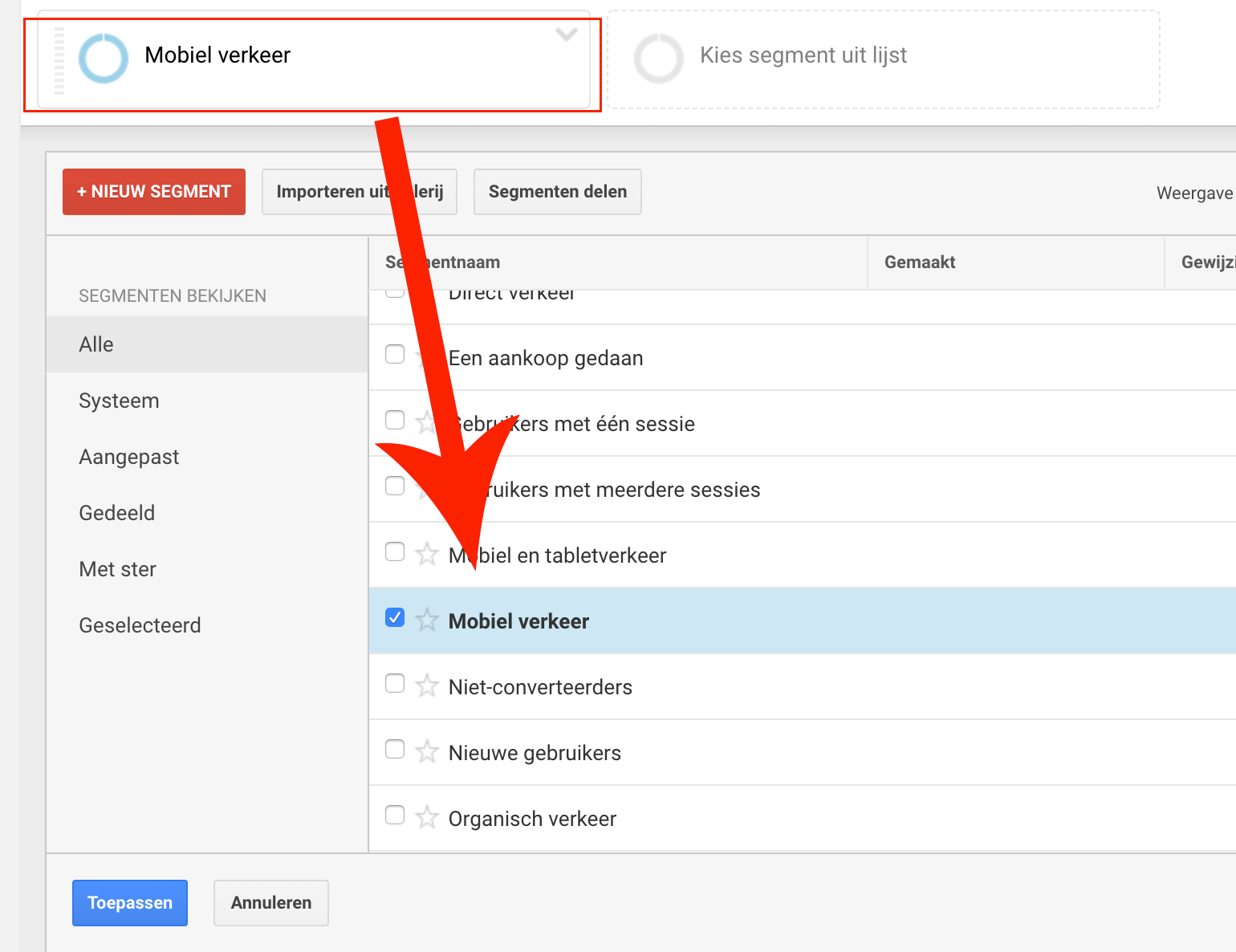Image resolution: width=1236 pixels, height=952 pixels.
Task: Tick the Nieuwe gebruikers checkbox
Action: click(x=395, y=750)
